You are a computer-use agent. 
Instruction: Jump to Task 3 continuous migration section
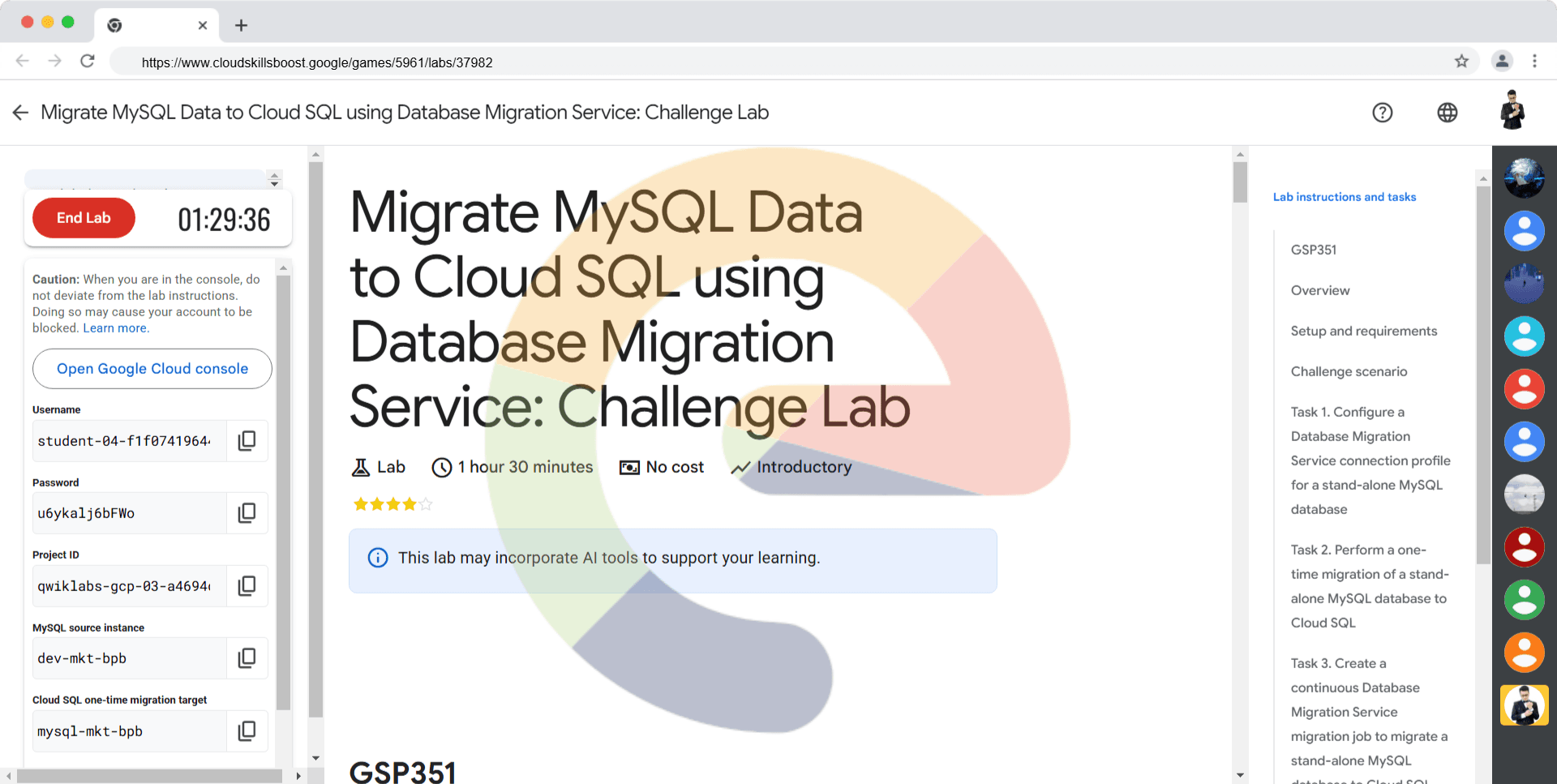(x=1370, y=720)
